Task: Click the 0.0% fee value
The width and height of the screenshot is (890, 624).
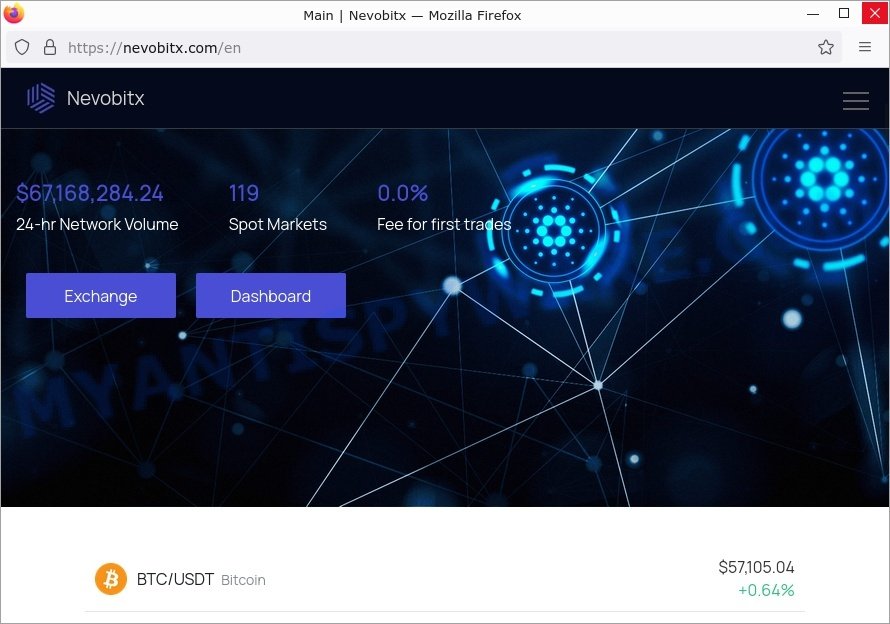Action: click(402, 193)
